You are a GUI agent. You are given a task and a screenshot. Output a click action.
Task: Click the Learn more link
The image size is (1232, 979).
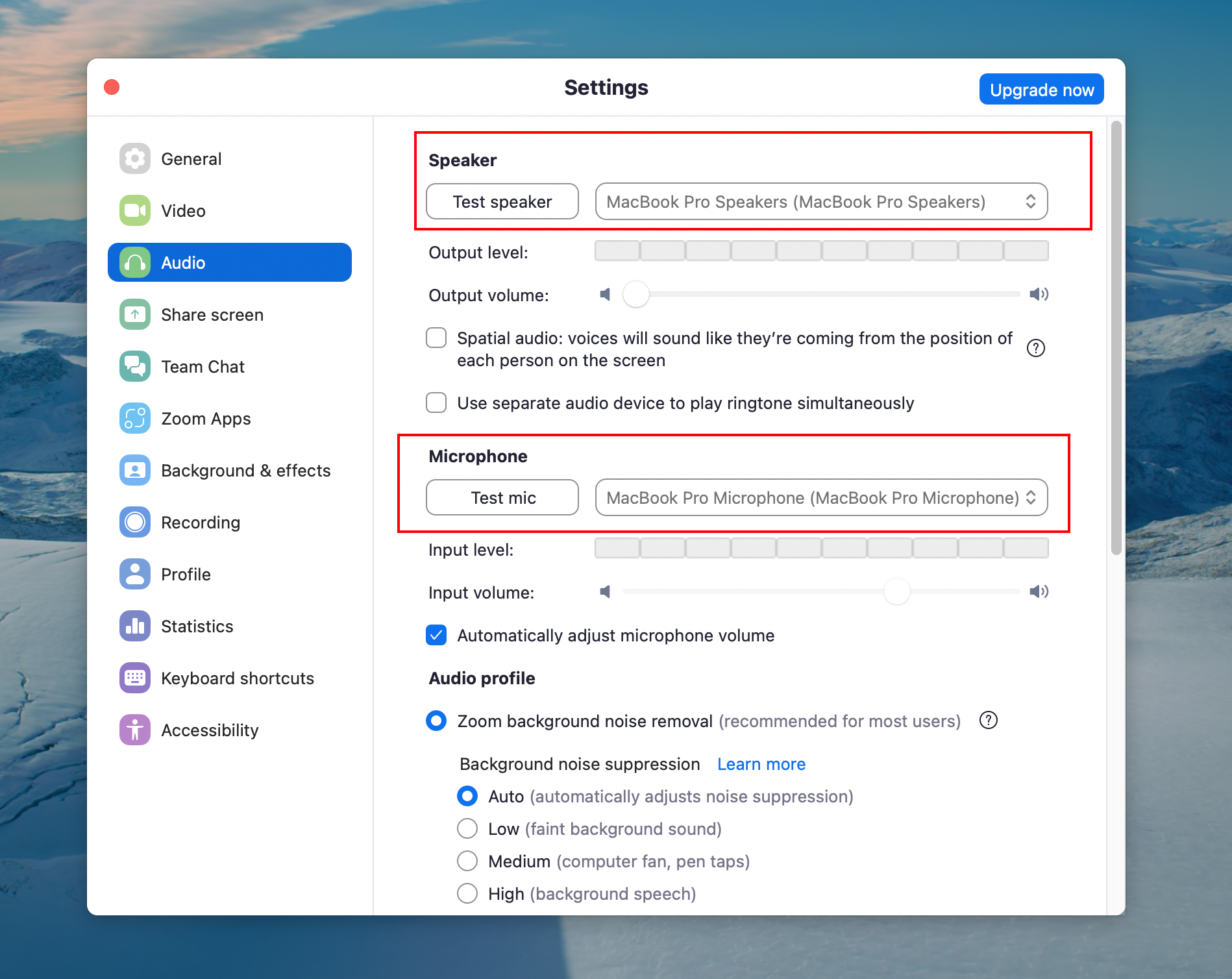(761, 764)
